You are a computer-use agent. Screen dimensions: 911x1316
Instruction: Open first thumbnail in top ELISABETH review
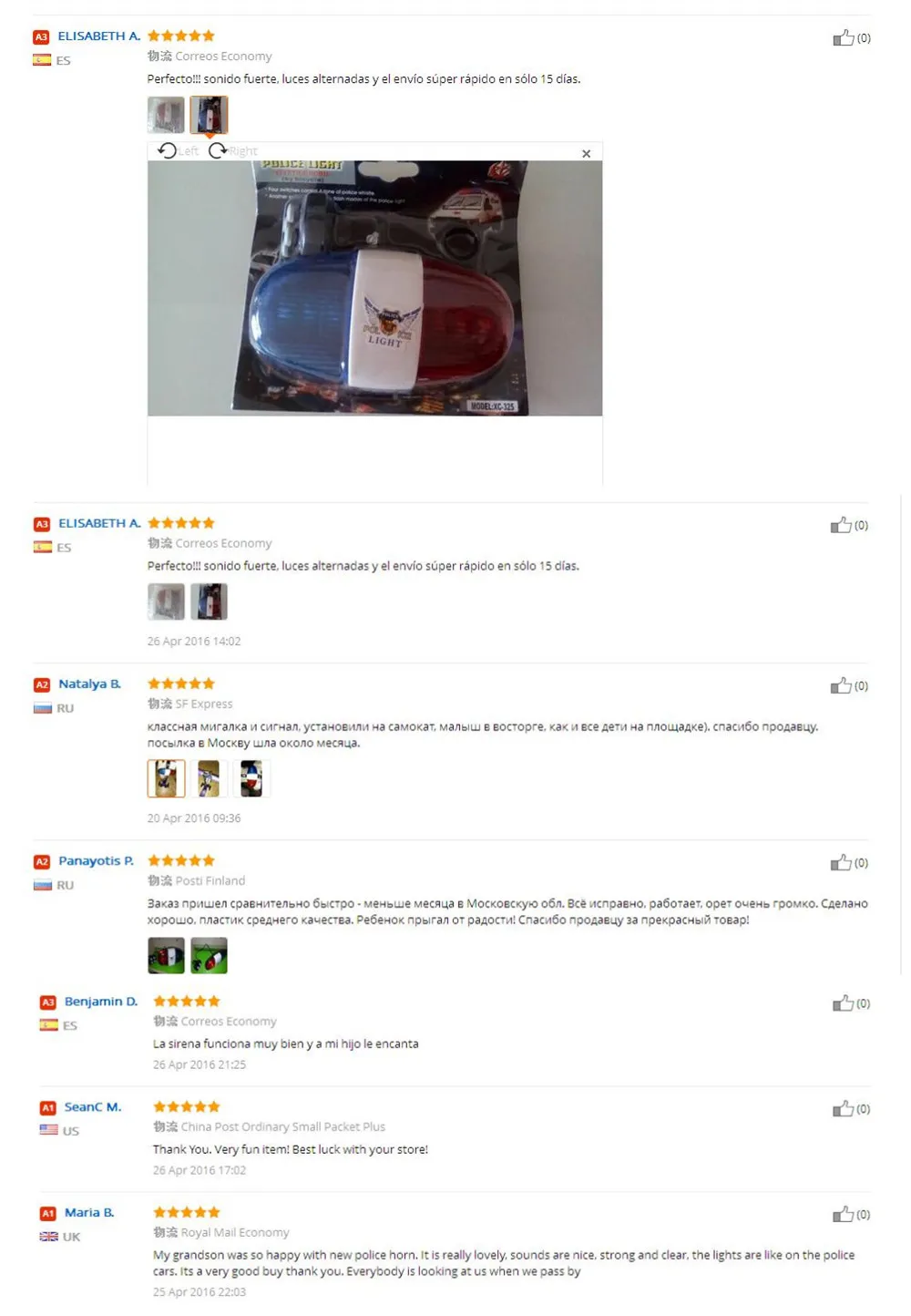166,115
